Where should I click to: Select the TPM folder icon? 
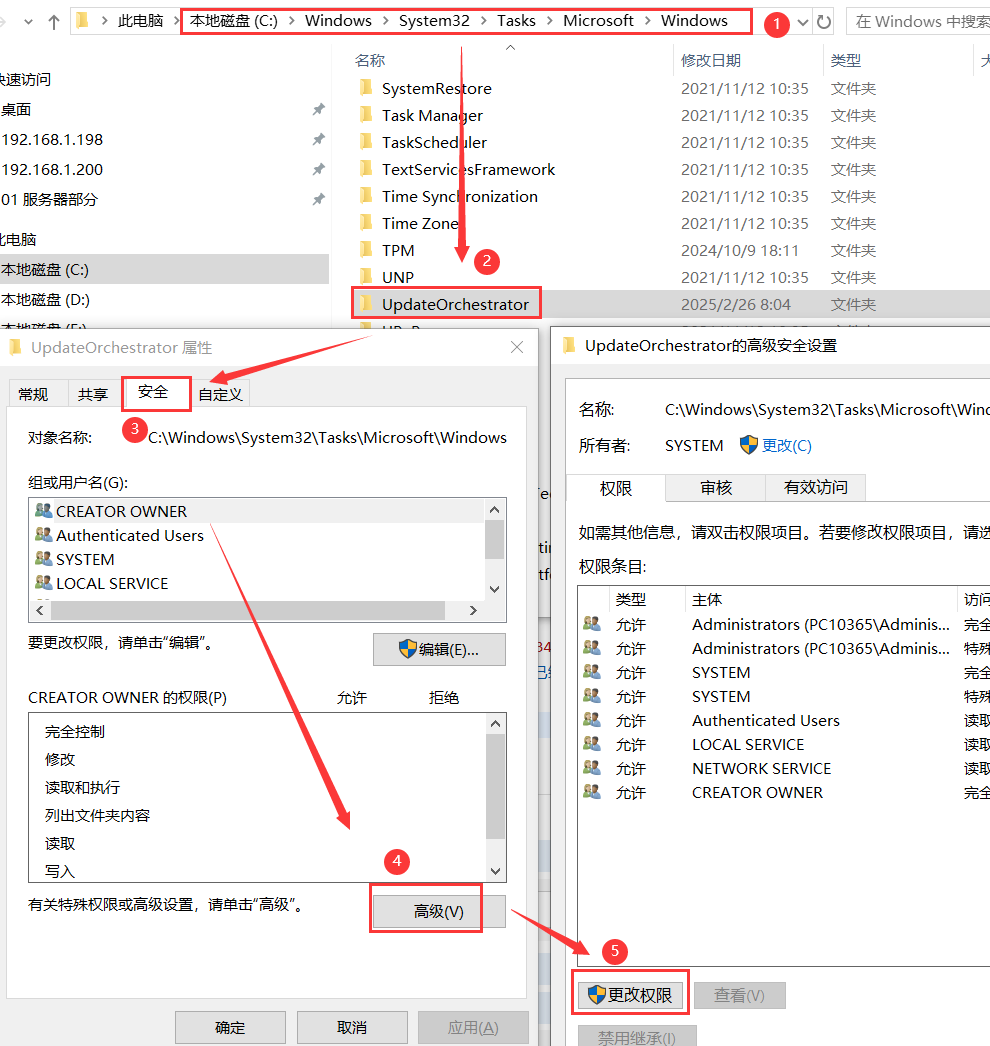366,250
